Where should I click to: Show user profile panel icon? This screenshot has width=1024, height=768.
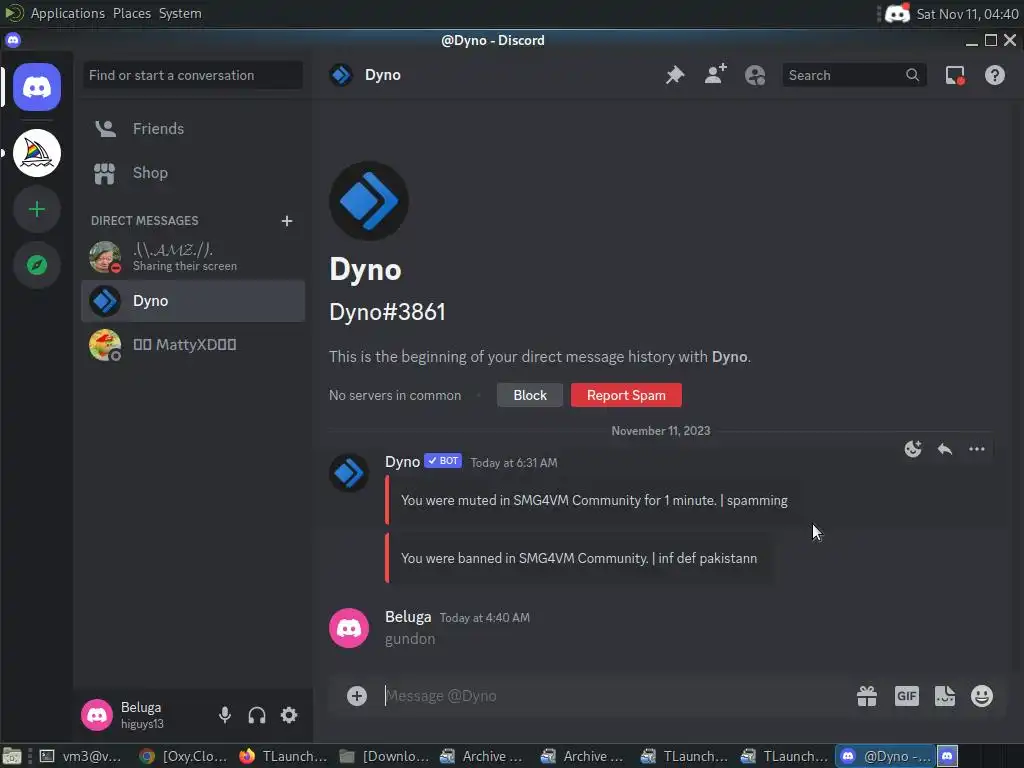click(x=755, y=75)
